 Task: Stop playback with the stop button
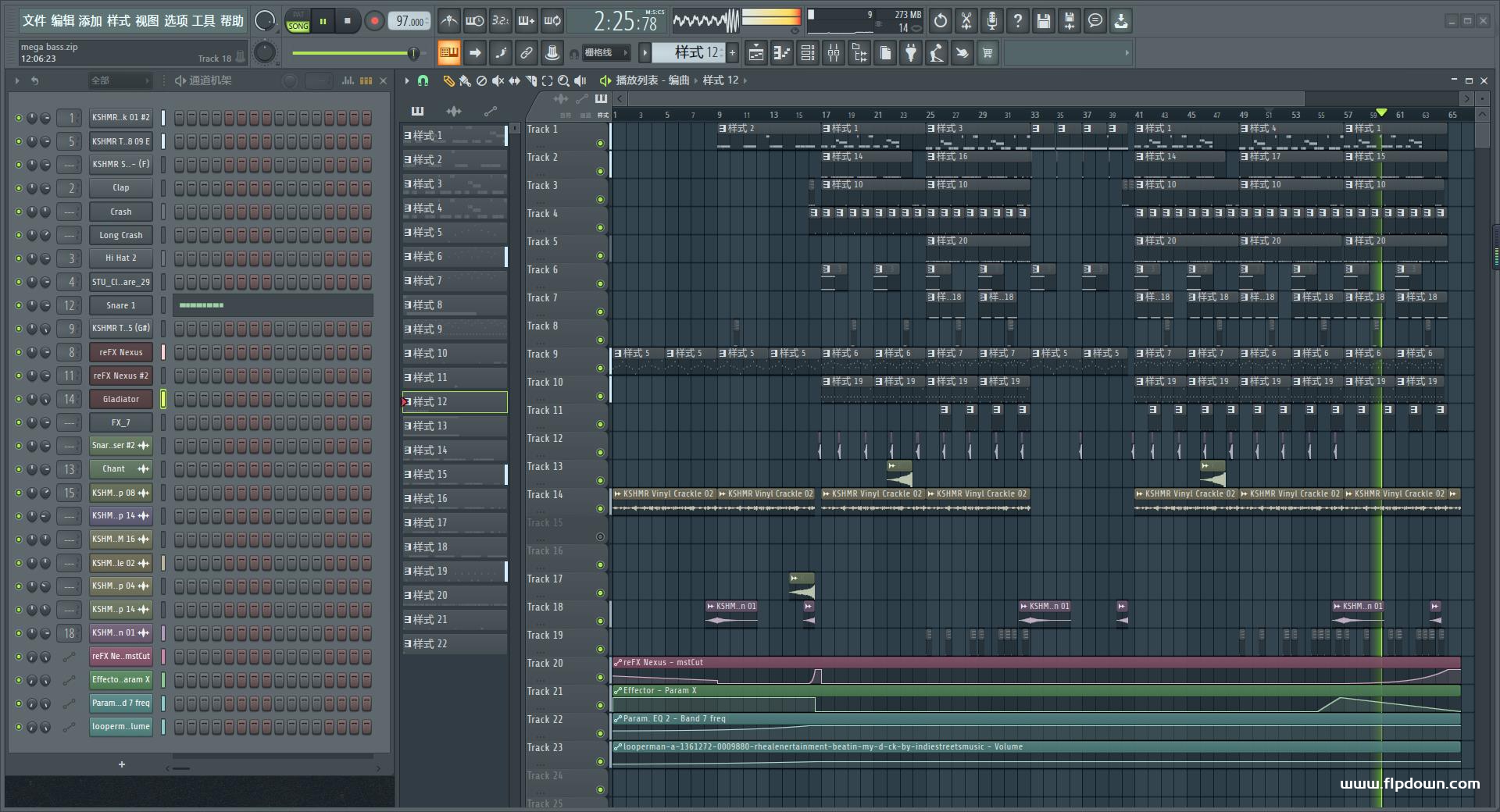[x=348, y=21]
